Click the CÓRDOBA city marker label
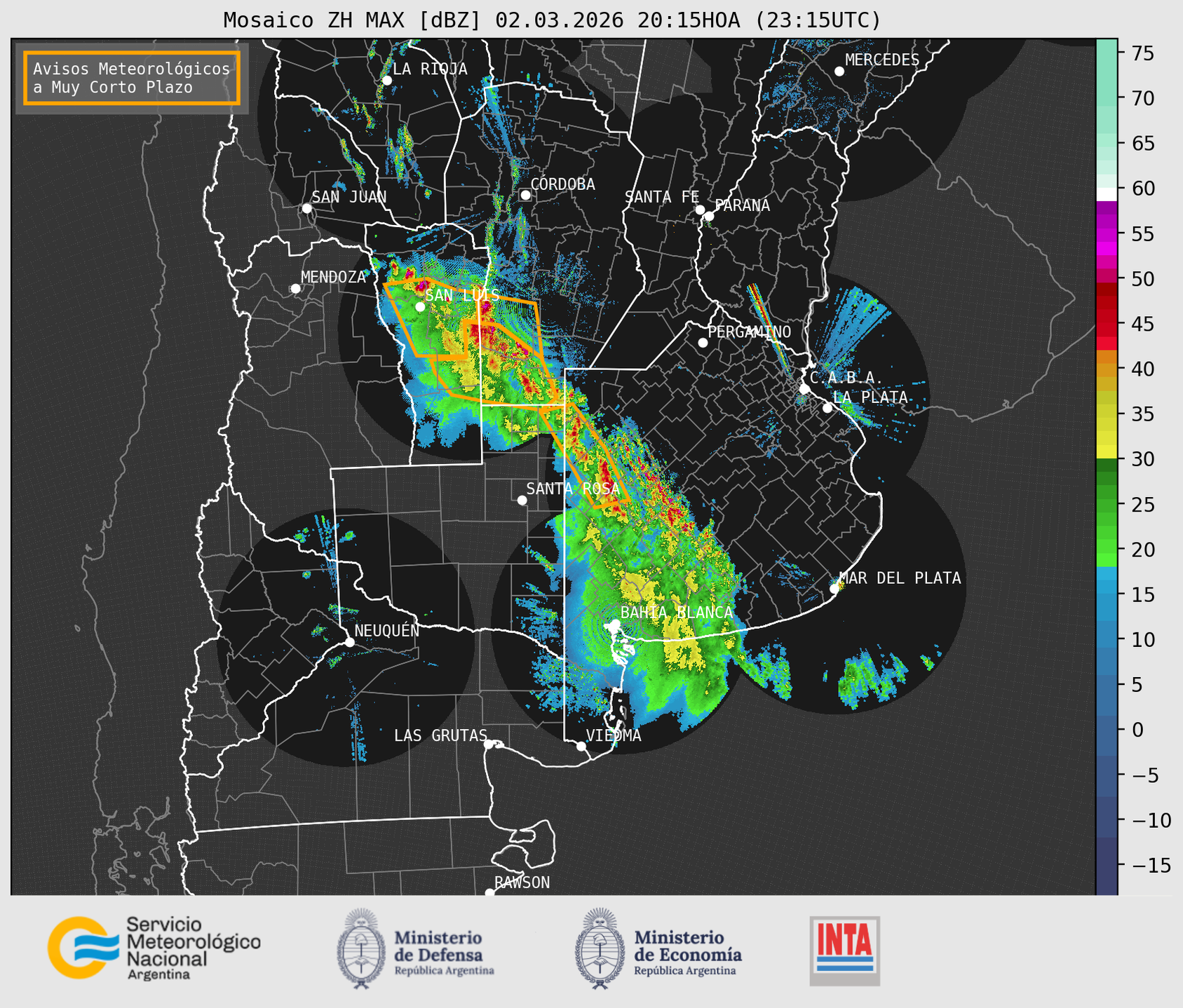Image resolution: width=1183 pixels, height=1008 pixels. (x=562, y=184)
